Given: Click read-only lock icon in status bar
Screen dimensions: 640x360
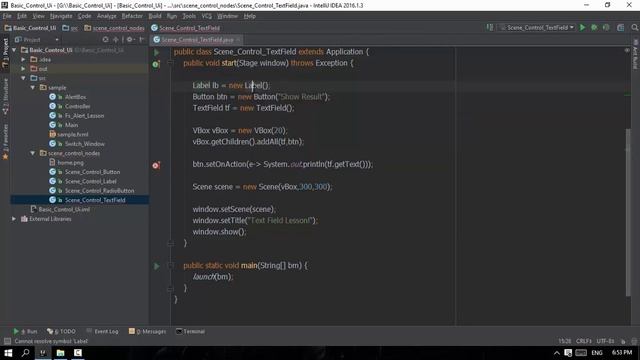Looking at the screenshot, I should (623, 341).
